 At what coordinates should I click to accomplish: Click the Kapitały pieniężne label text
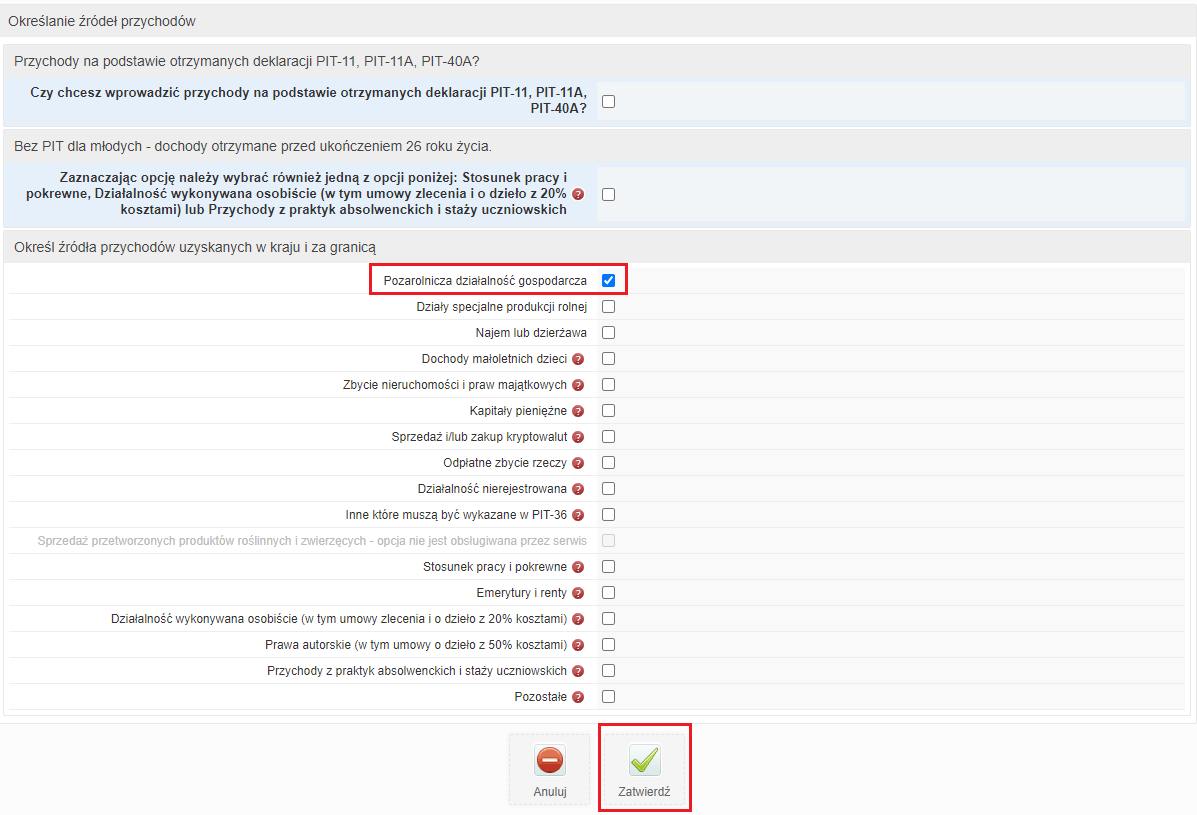tap(518, 411)
